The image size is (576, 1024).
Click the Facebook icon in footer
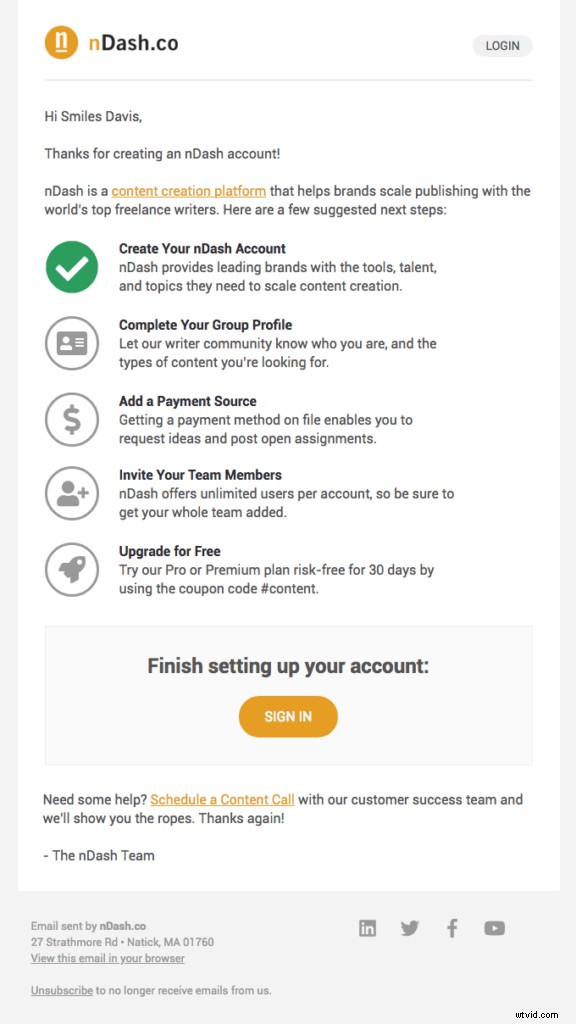coord(452,928)
